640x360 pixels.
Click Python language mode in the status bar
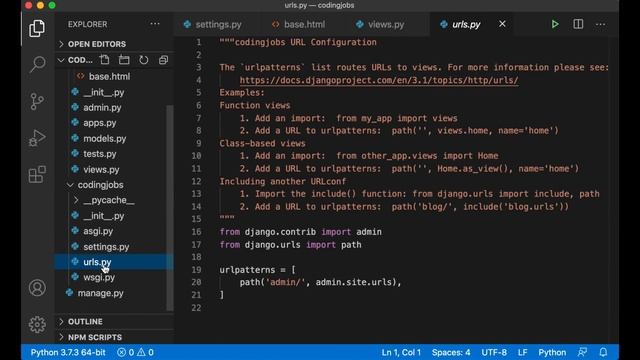point(552,352)
